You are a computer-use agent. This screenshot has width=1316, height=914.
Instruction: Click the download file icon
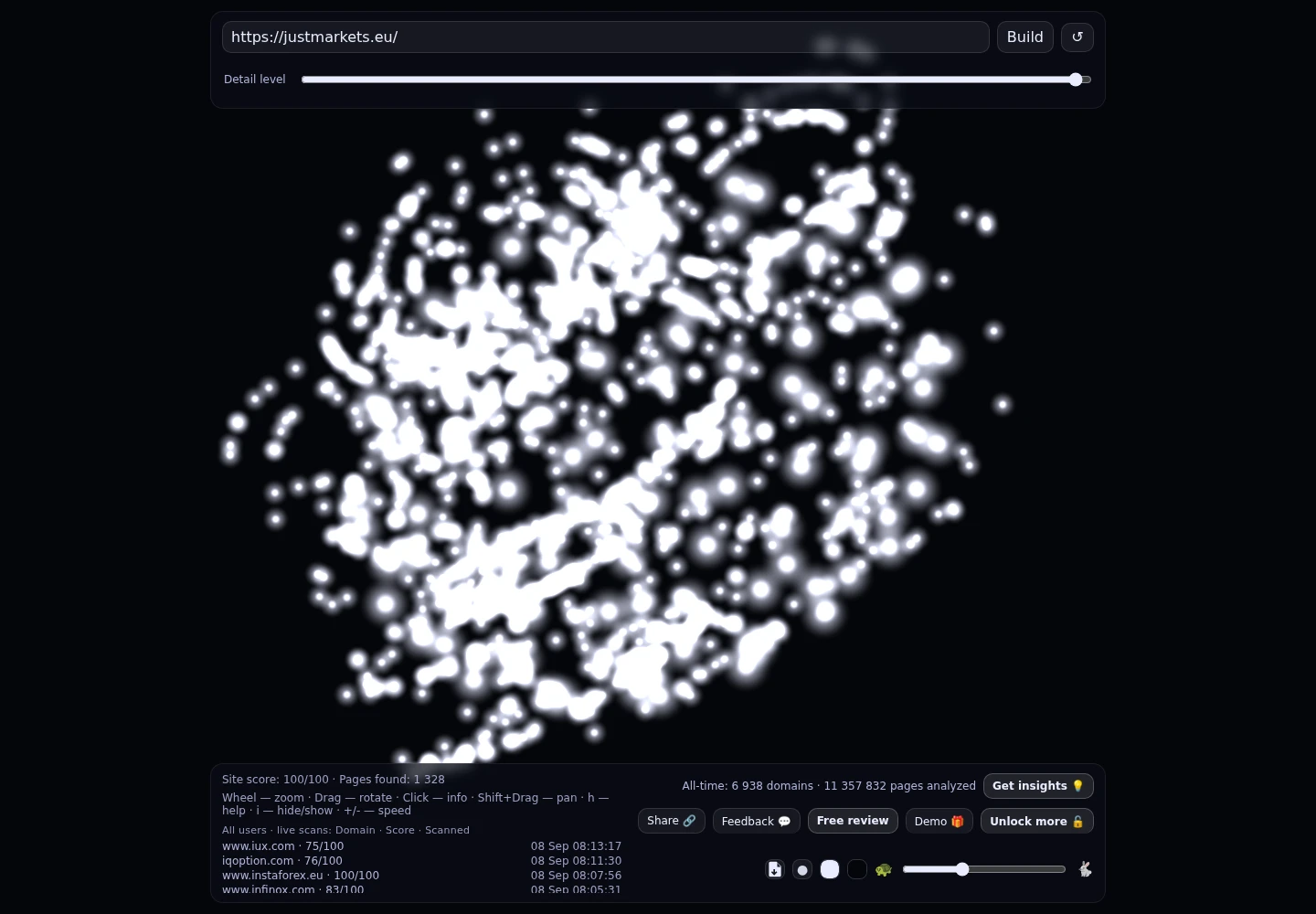pos(775,869)
